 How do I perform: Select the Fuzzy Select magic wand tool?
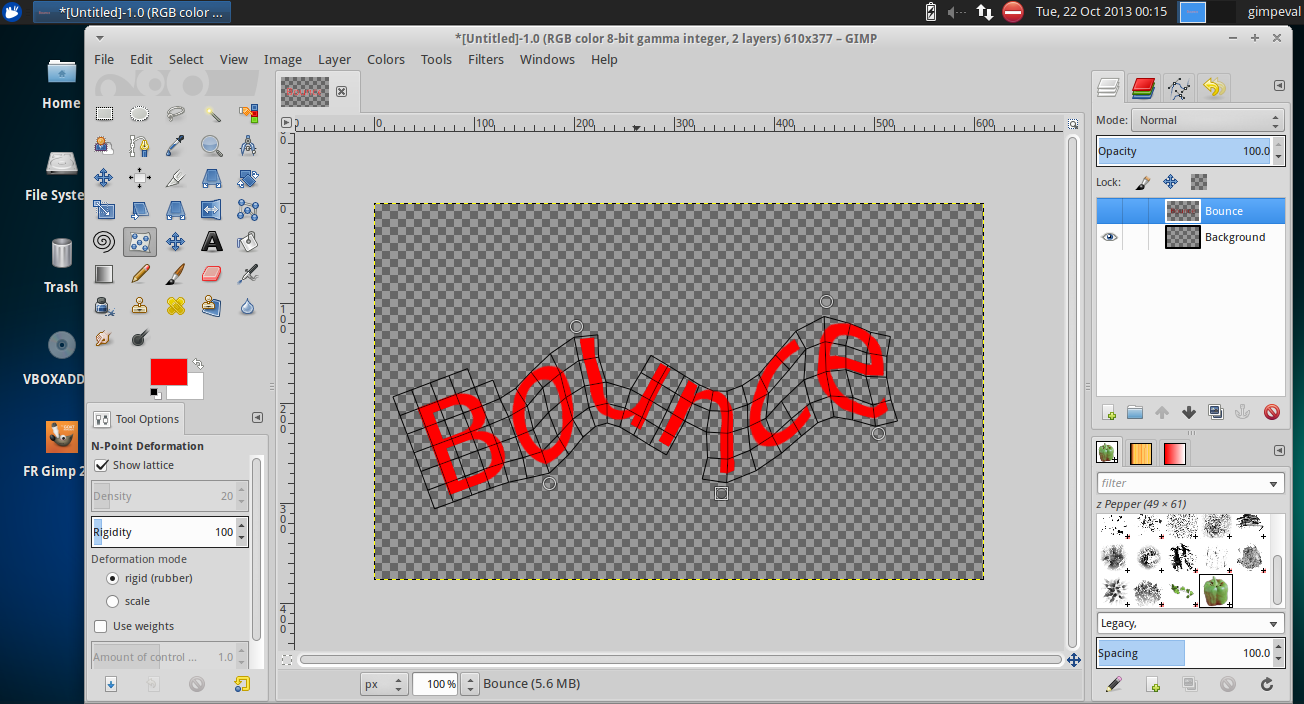[x=212, y=113]
